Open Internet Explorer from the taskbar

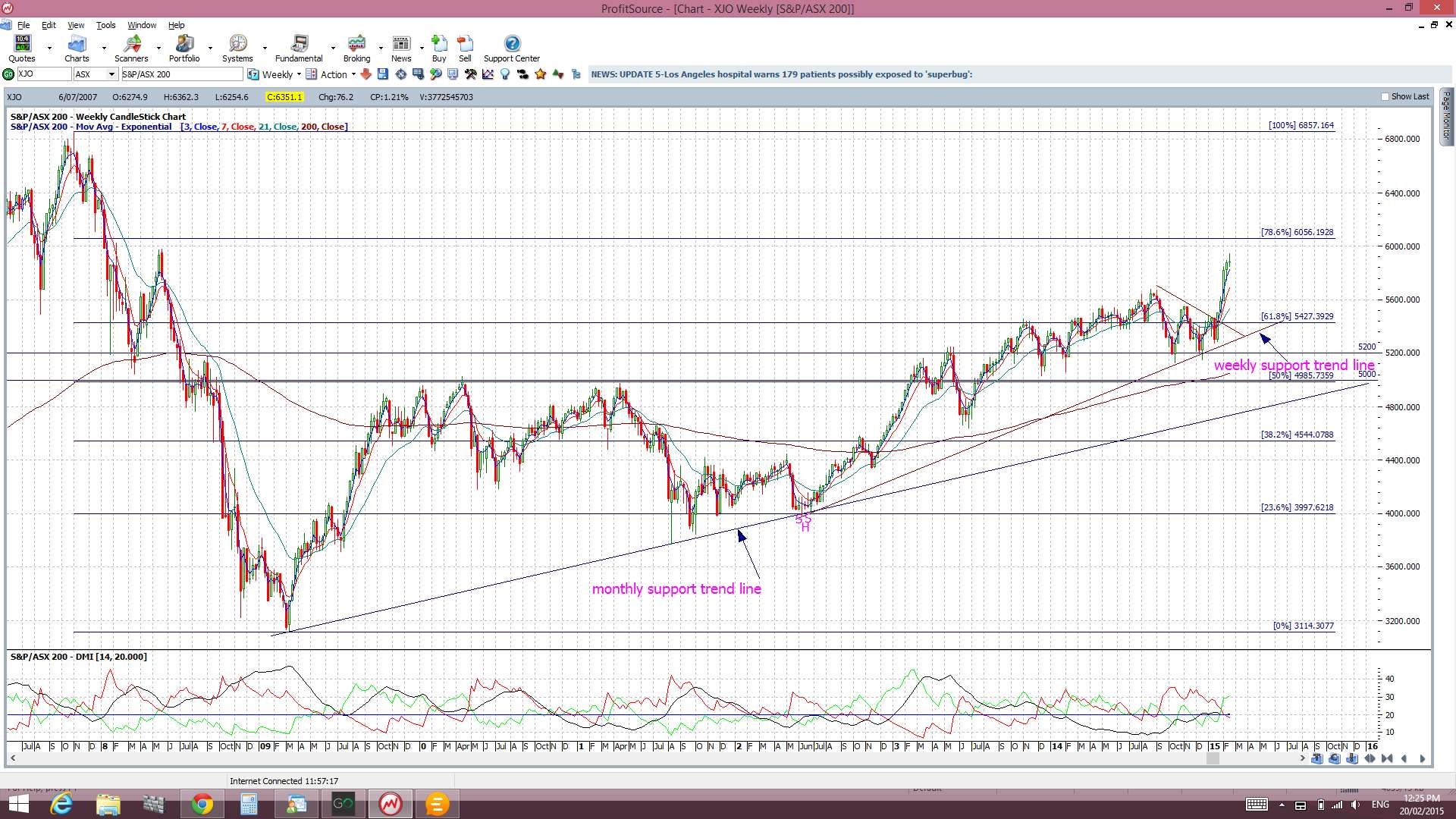[61, 804]
